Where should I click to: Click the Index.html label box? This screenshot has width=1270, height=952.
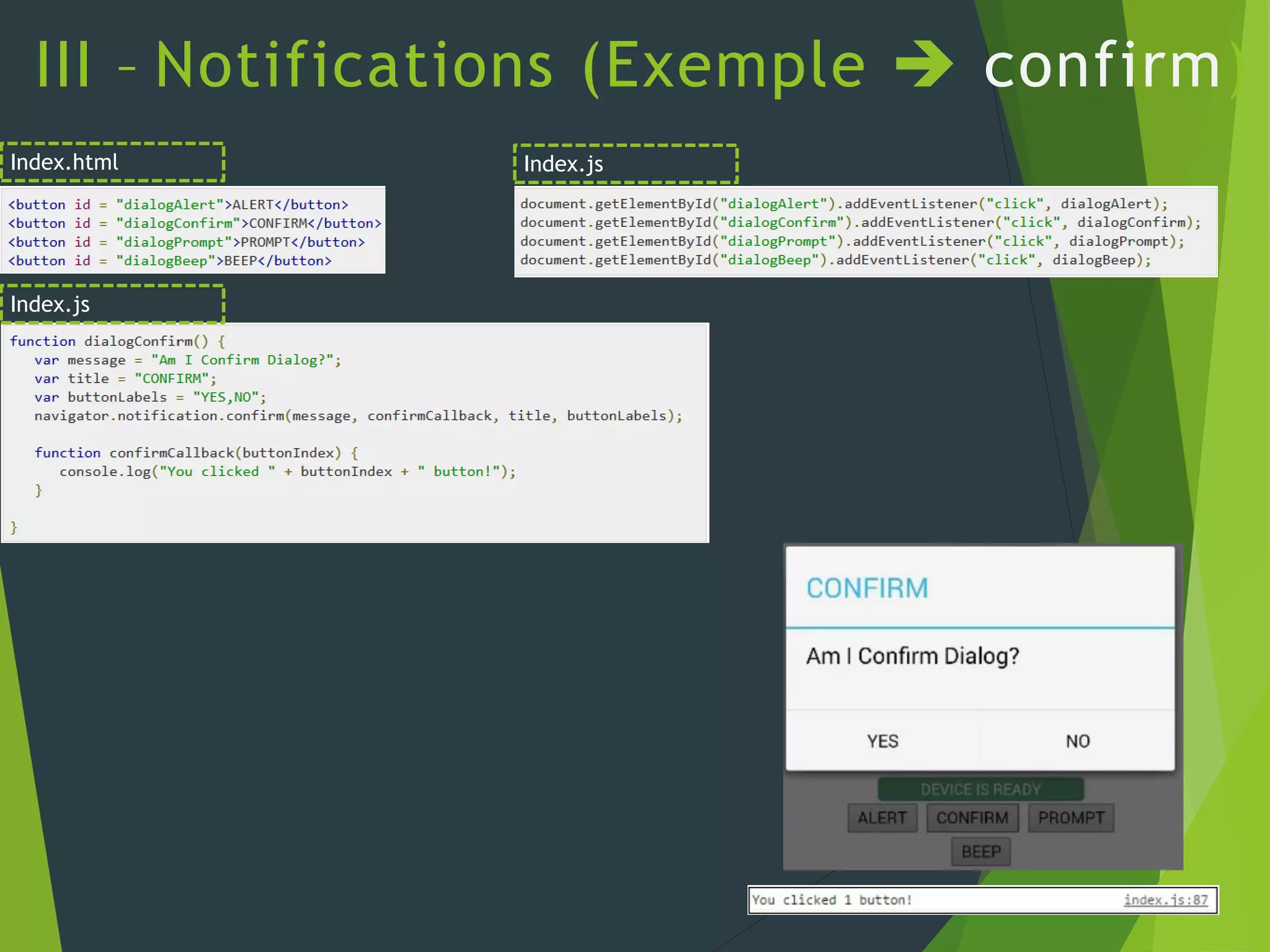tap(113, 162)
